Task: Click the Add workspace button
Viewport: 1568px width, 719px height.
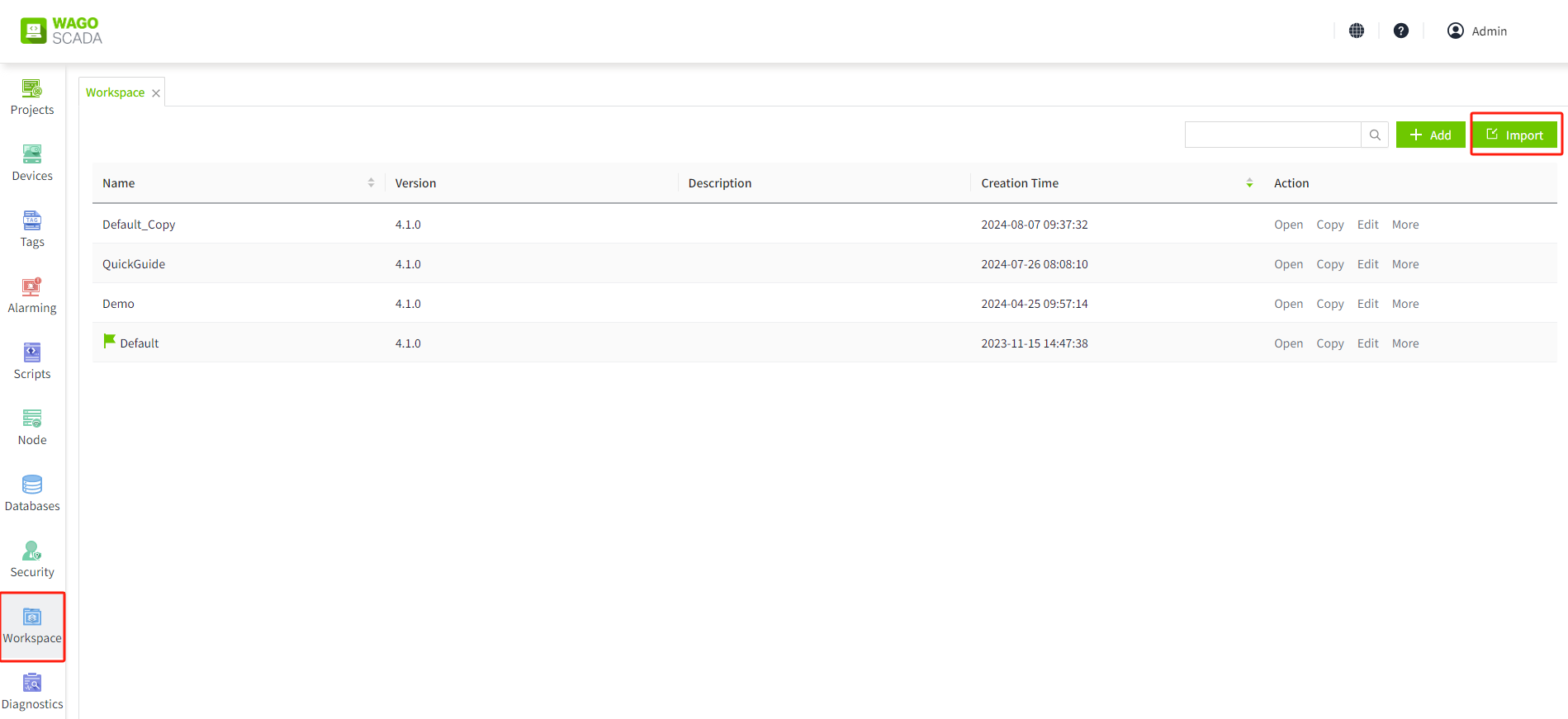Action: [x=1430, y=135]
